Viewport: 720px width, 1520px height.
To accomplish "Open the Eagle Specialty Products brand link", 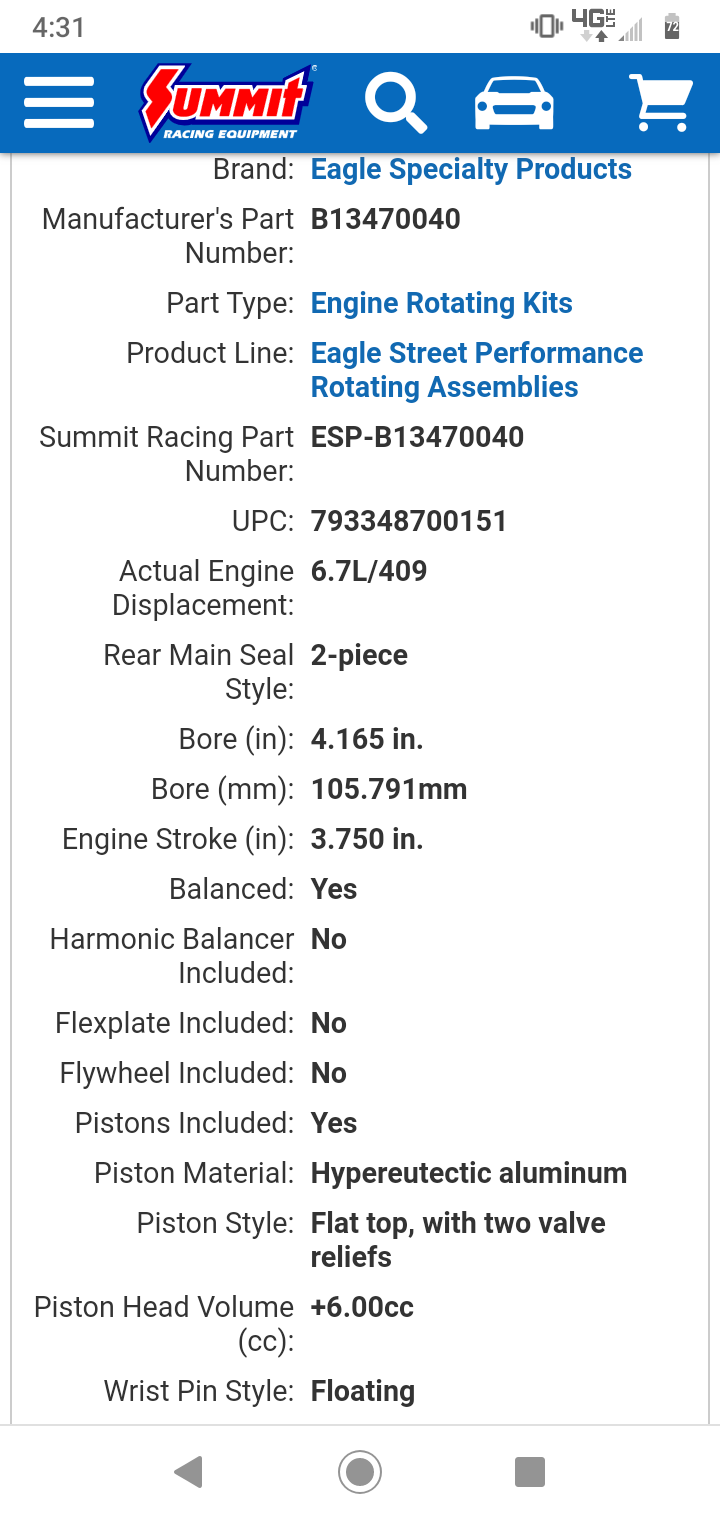I will pyautogui.click(x=471, y=169).
